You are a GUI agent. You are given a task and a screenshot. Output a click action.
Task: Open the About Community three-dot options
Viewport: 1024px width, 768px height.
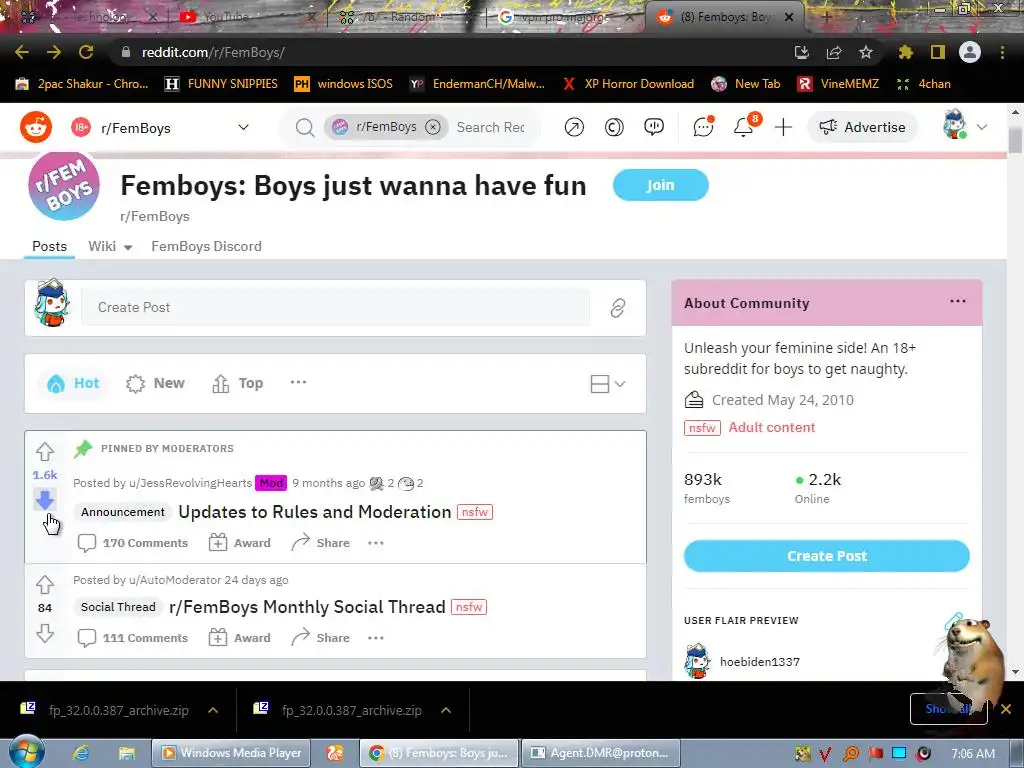point(958,301)
